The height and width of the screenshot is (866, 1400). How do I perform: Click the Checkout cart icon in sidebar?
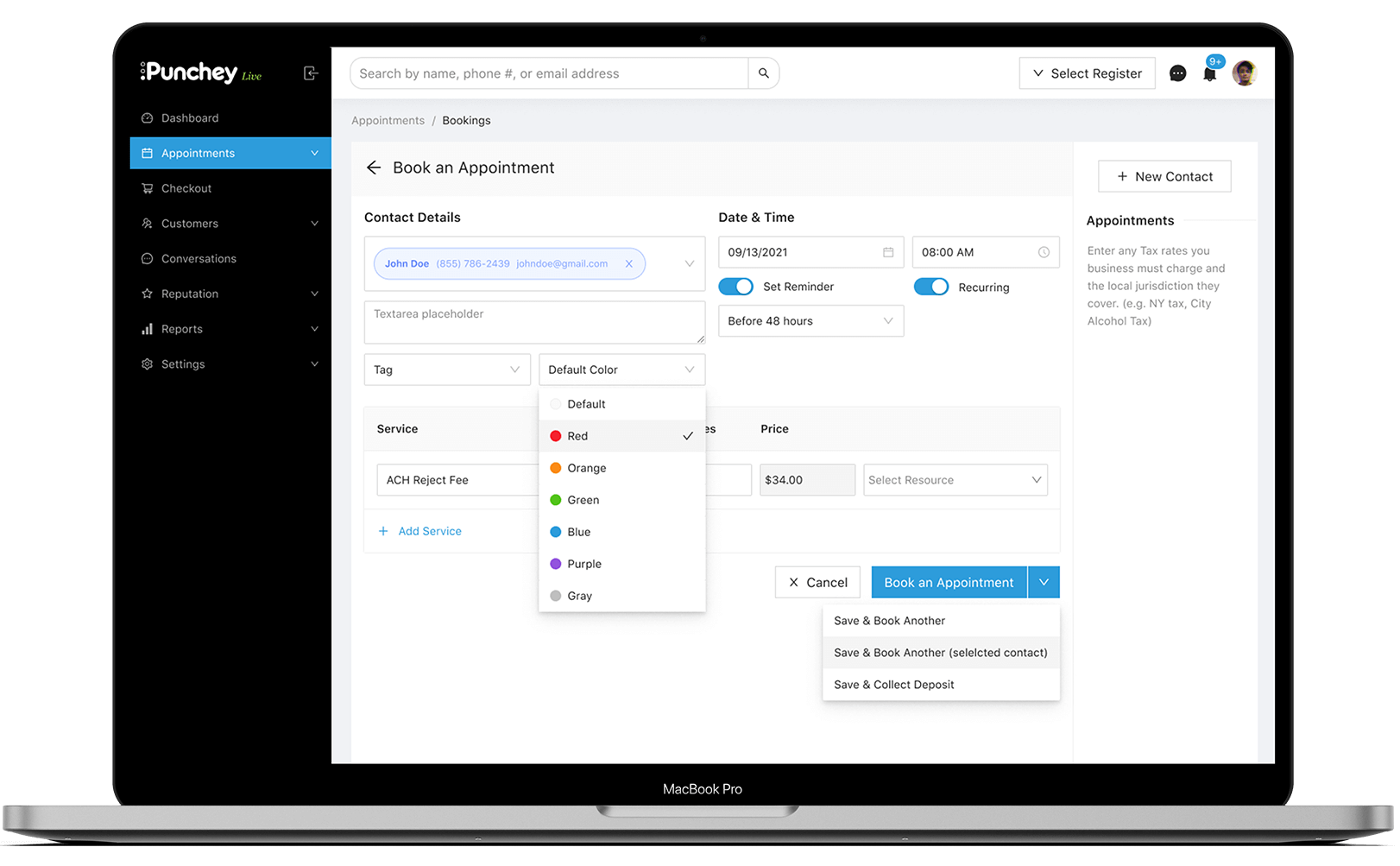[147, 188]
